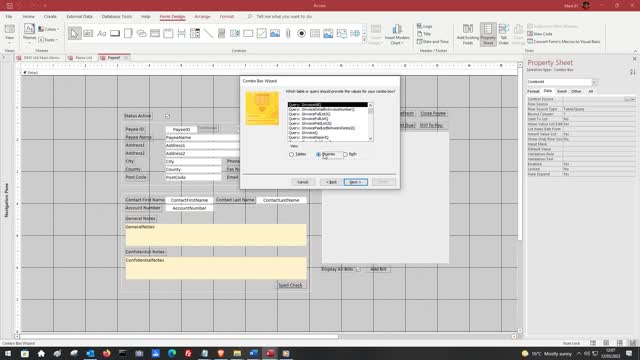Toggle the Display All Bills checkbox
Viewport: 640px width, 360px height.
click(358, 269)
